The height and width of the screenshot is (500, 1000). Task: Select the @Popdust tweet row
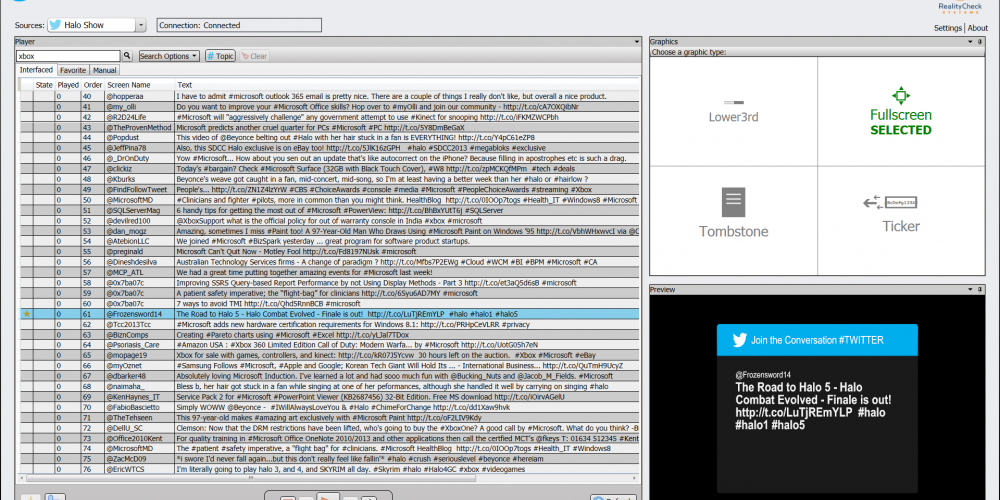(330, 137)
